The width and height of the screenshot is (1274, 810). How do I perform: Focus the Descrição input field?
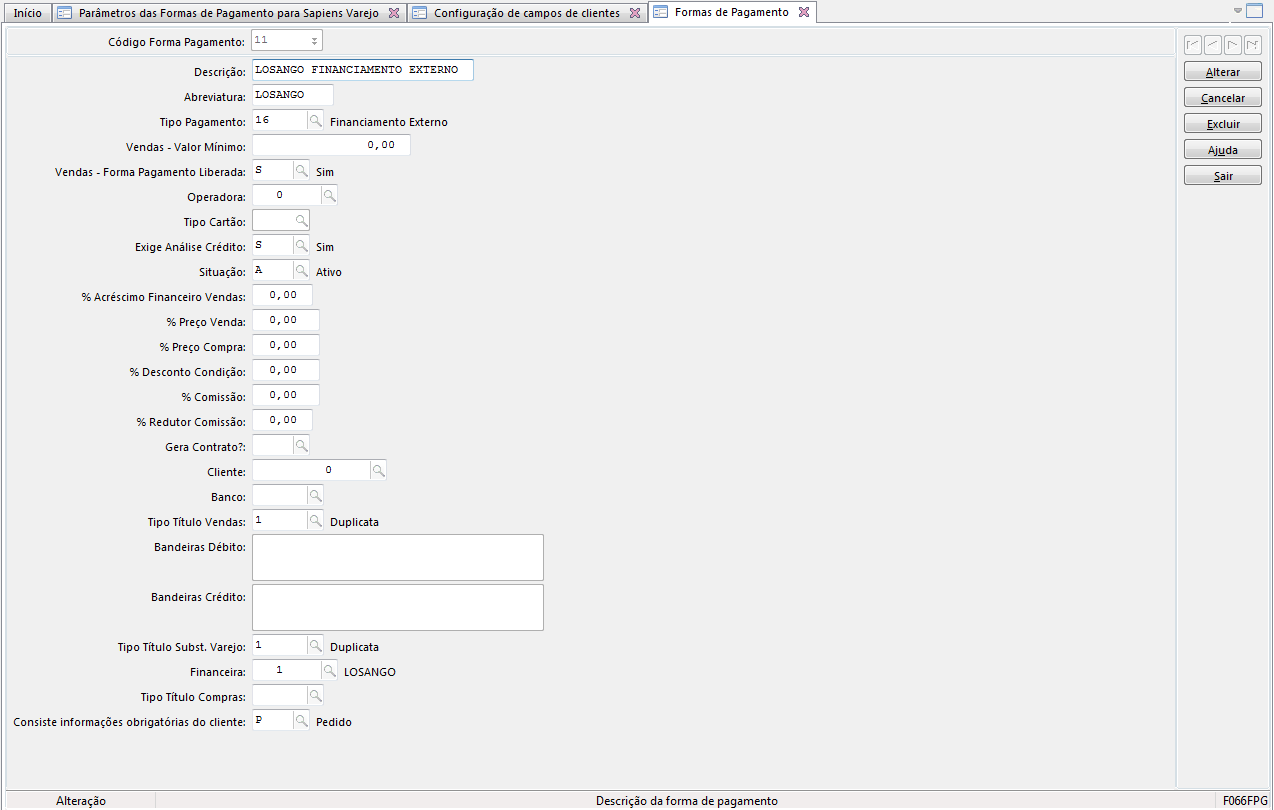[x=362, y=70]
